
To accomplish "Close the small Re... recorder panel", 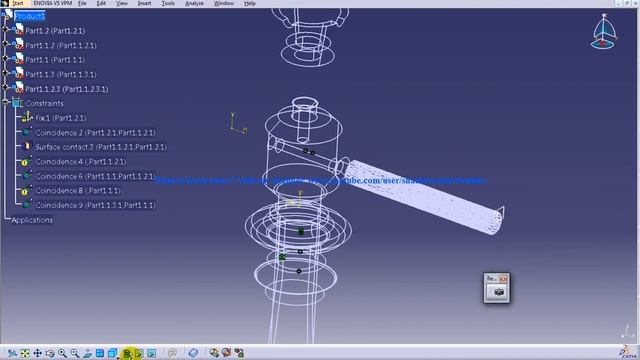I will pyautogui.click(x=503, y=278).
